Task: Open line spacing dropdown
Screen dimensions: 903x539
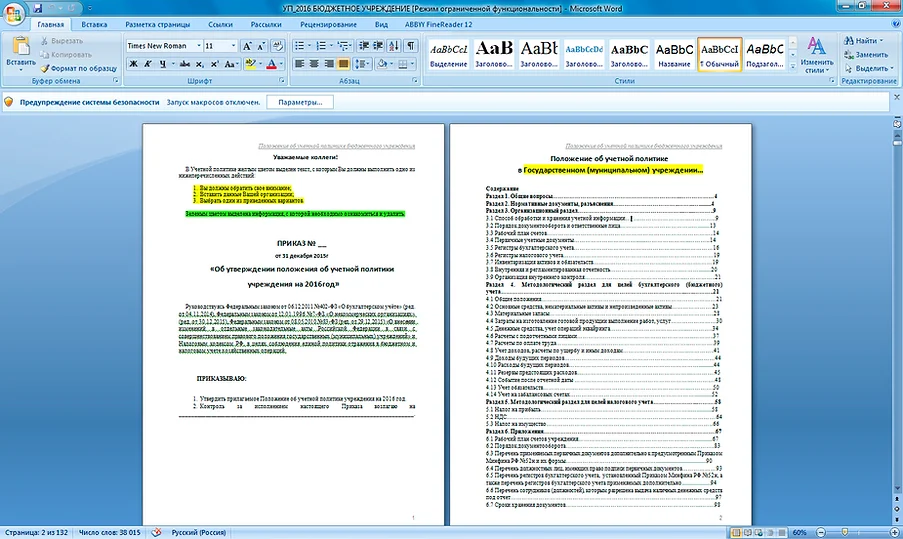Action: pos(363,64)
